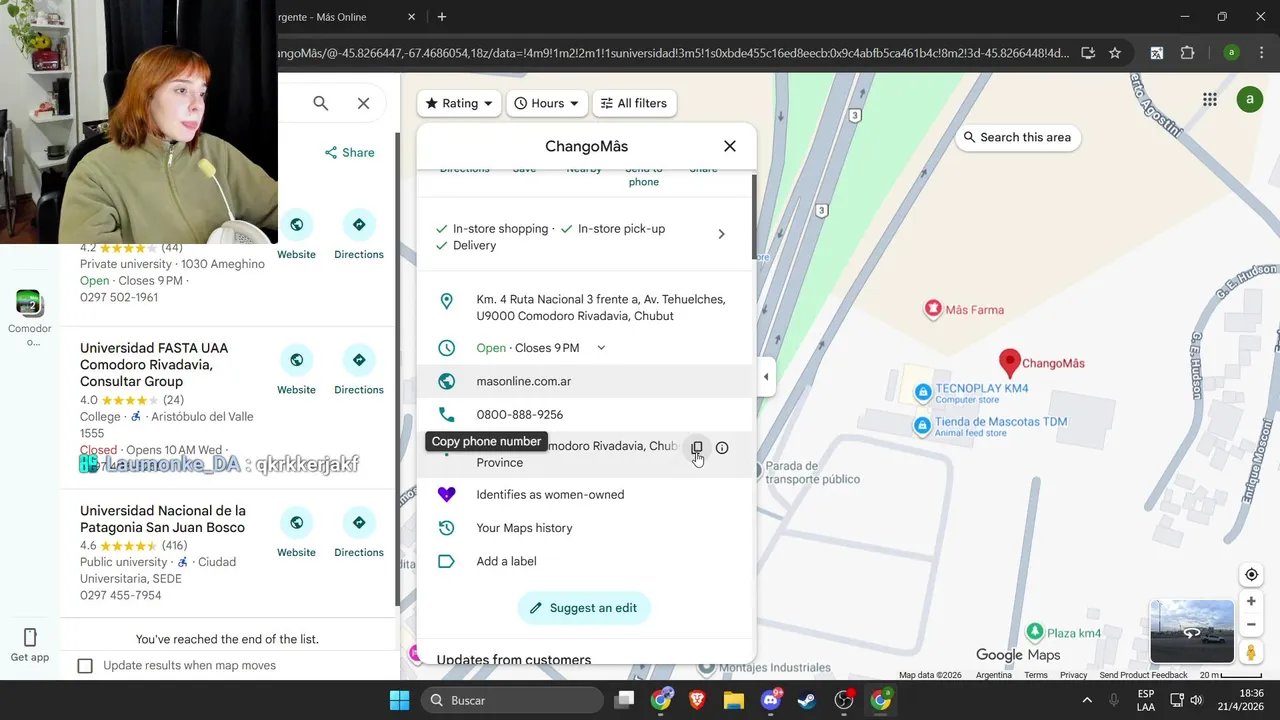Image resolution: width=1280 pixels, height=720 pixels.
Task: Open the Comodoro saved item in sidebar
Action: [x=29, y=317]
